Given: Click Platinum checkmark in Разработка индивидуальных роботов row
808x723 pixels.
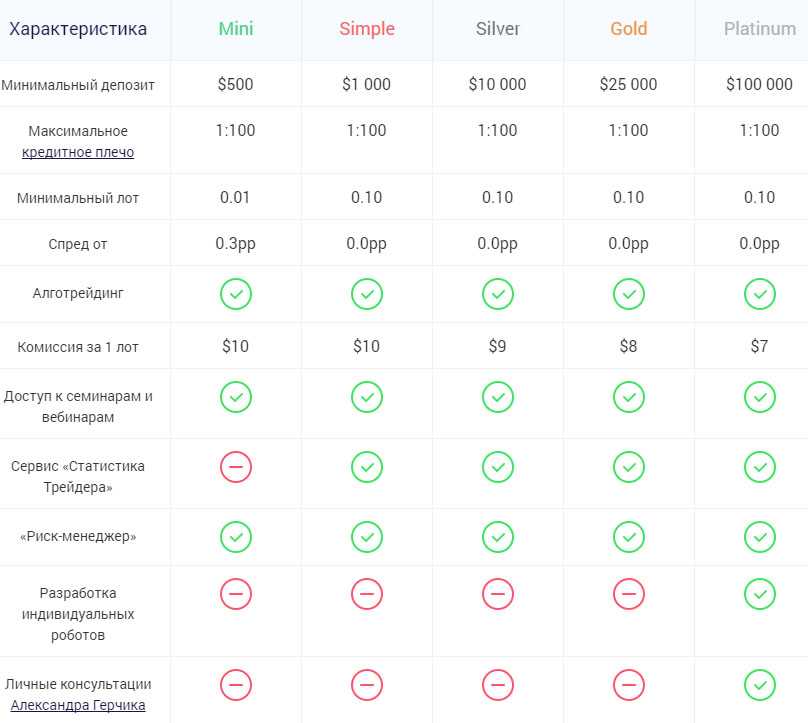Looking at the screenshot, I should pos(760,594).
